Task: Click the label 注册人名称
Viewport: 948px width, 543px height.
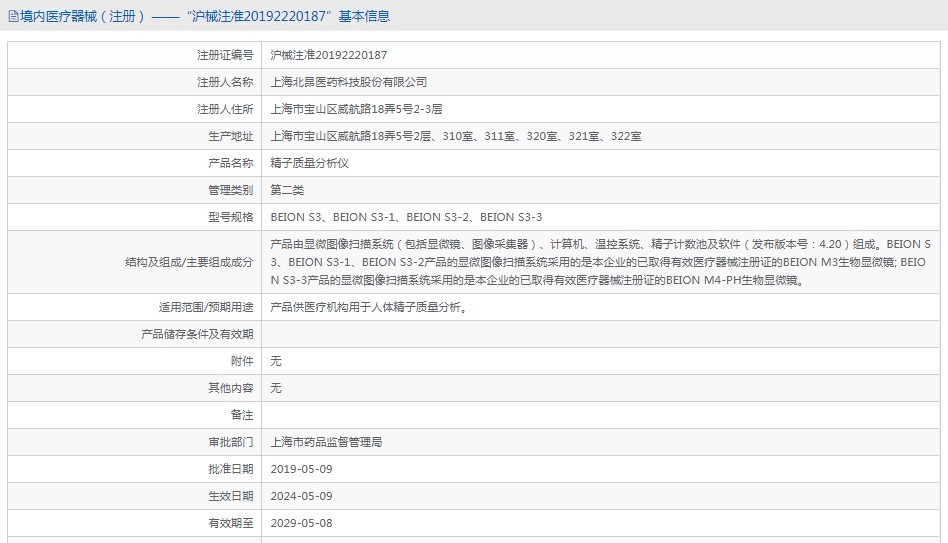Action: [x=225, y=82]
